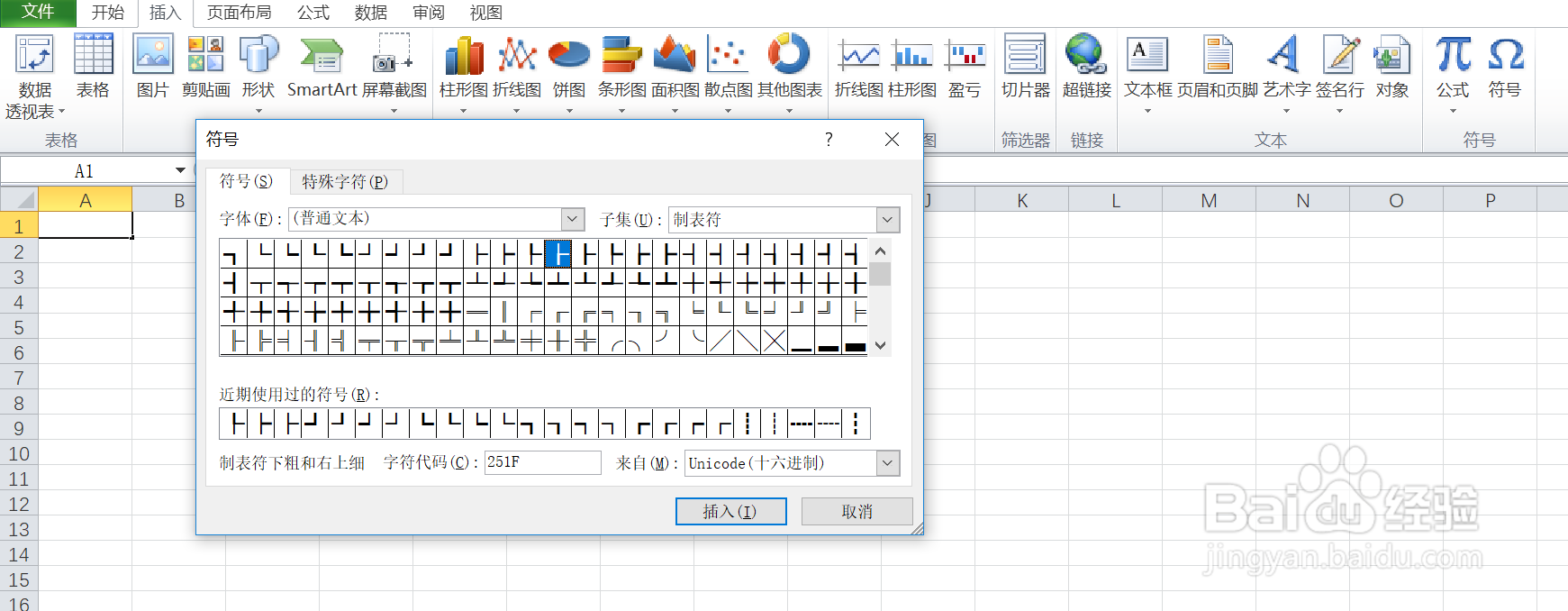This screenshot has width=1568, height=611.
Task: Select row header 5
Action: pyautogui.click(x=19, y=327)
